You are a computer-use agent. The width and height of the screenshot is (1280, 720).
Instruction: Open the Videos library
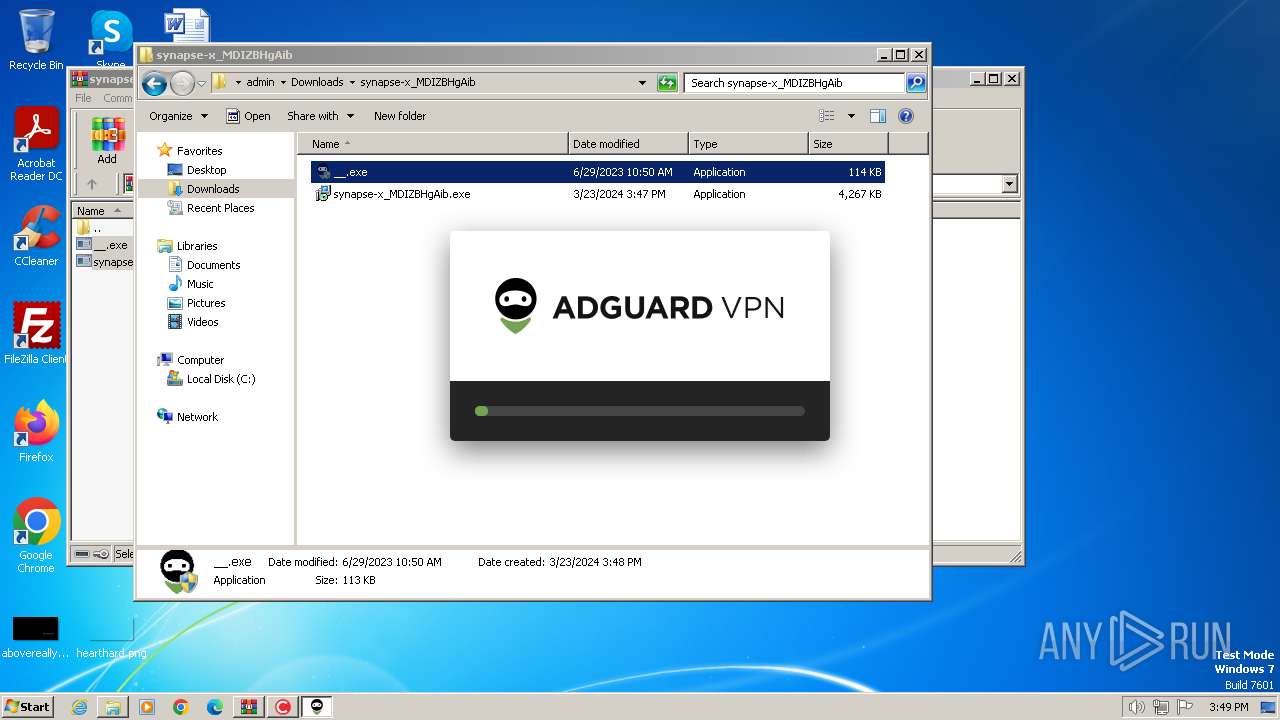tap(202, 322)
